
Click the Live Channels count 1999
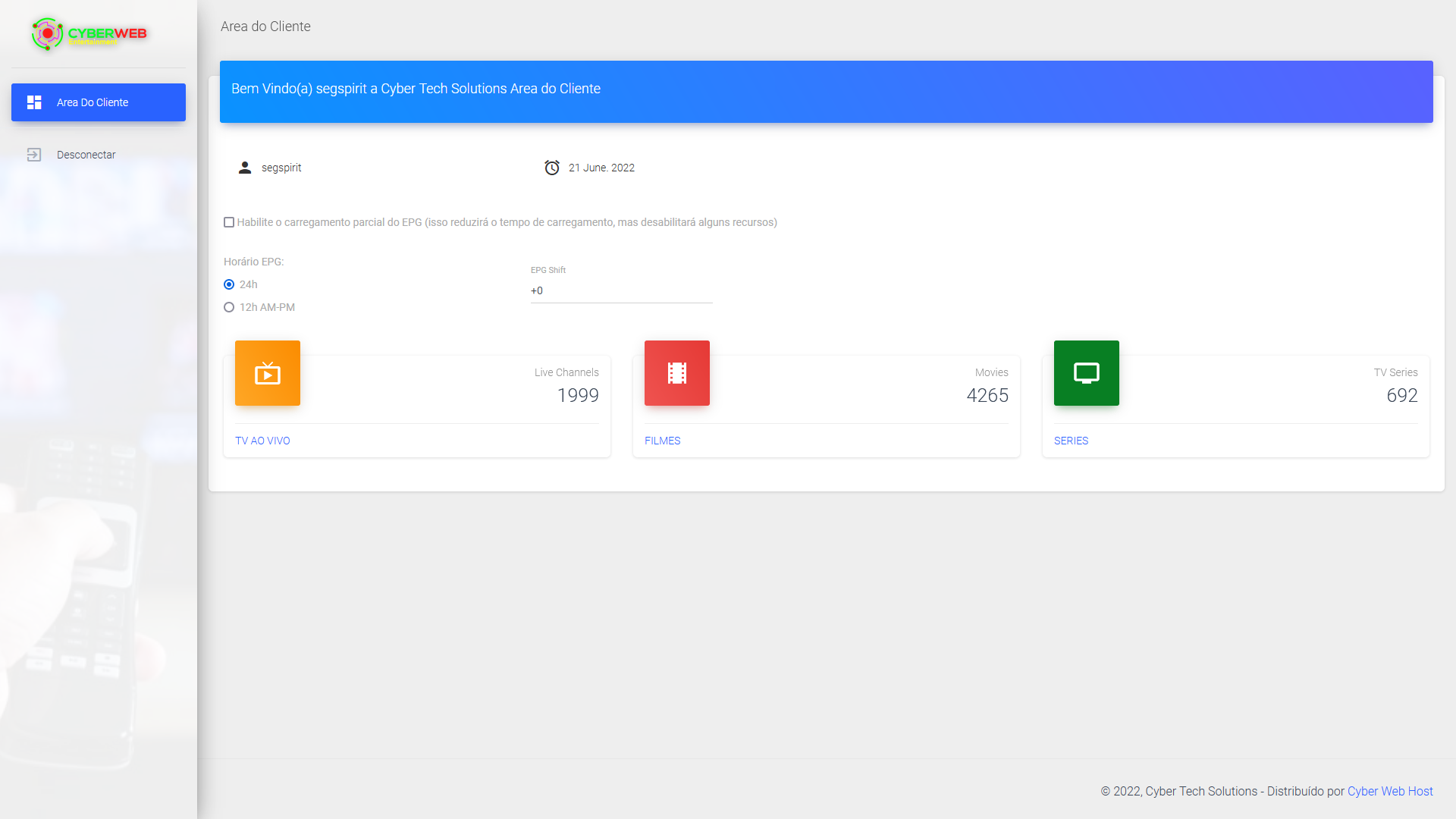[x=578, y=395]
